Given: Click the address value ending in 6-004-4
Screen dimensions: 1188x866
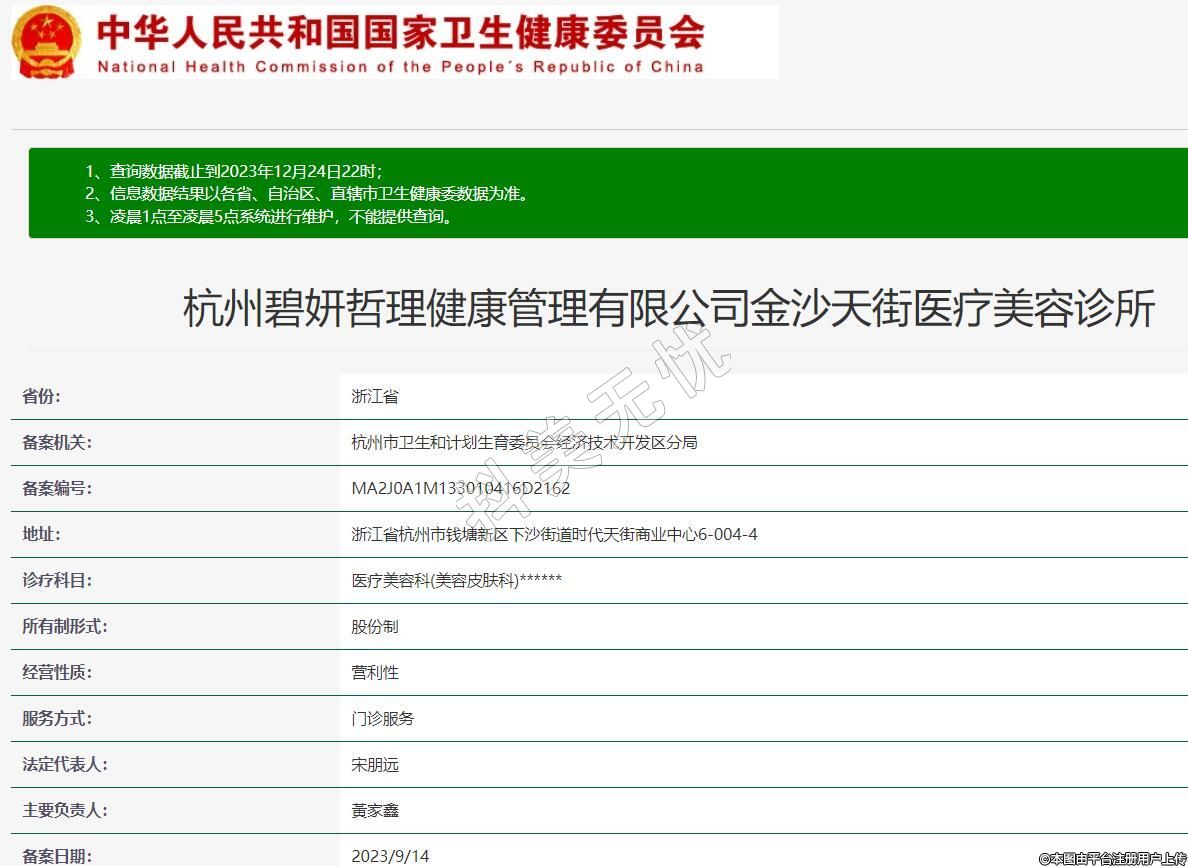Looking at the screenshot, I should (554, 535).
